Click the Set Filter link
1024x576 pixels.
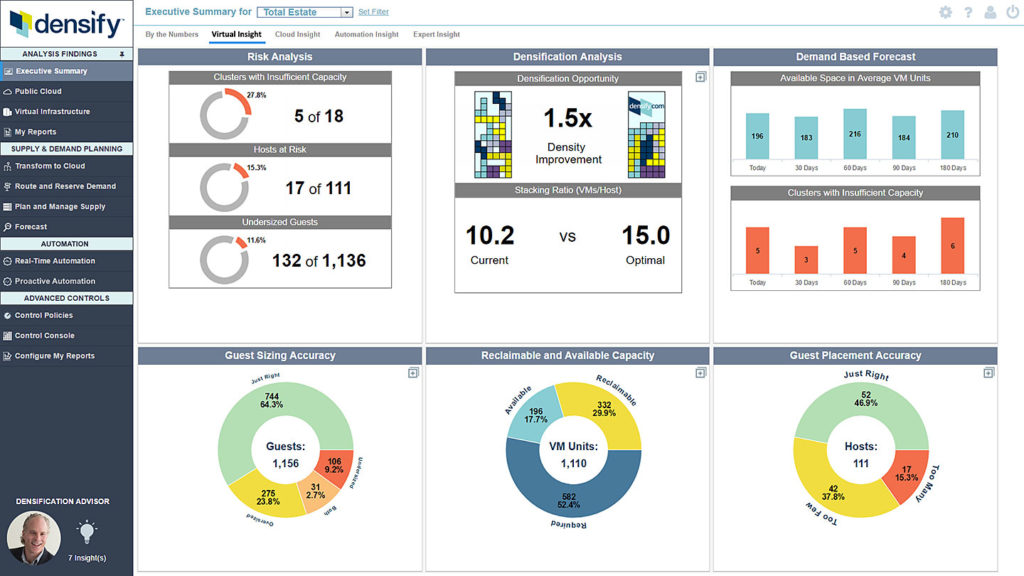(372, 11)
